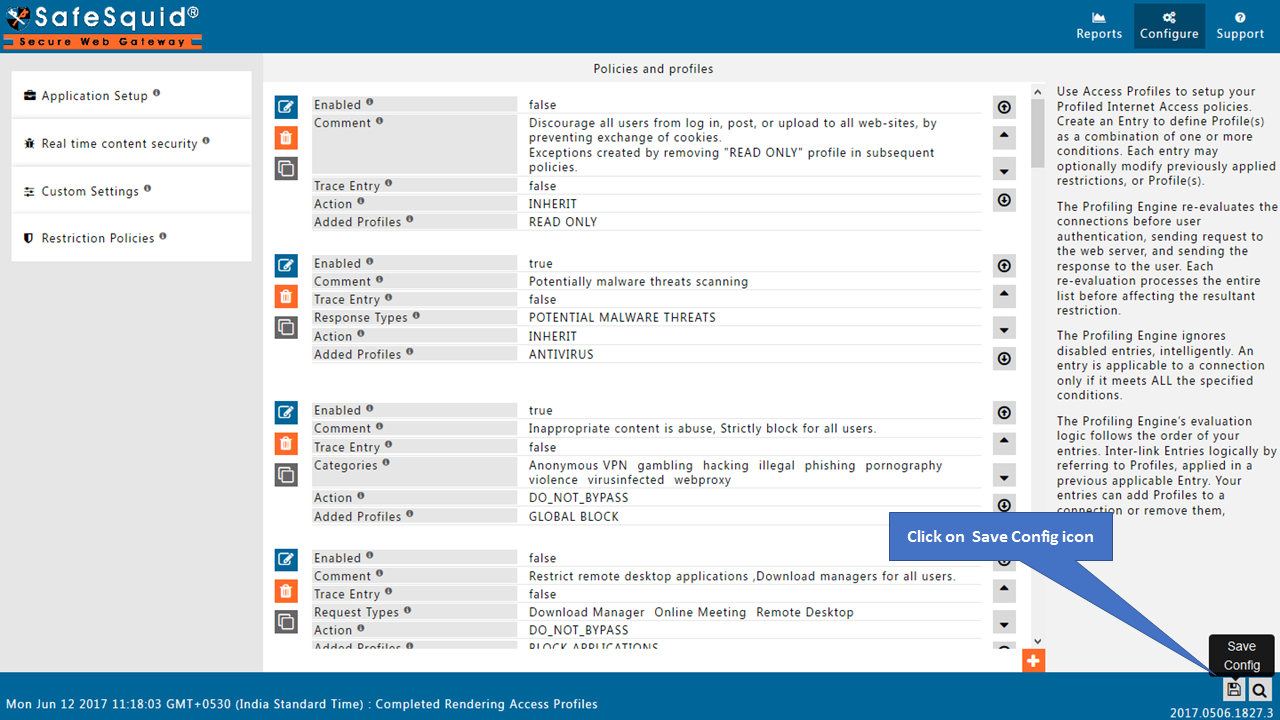Insert entry below READ ONLY using circled icon
The width and height of the screenshot is (1280, 720).
click(1004, 200)
